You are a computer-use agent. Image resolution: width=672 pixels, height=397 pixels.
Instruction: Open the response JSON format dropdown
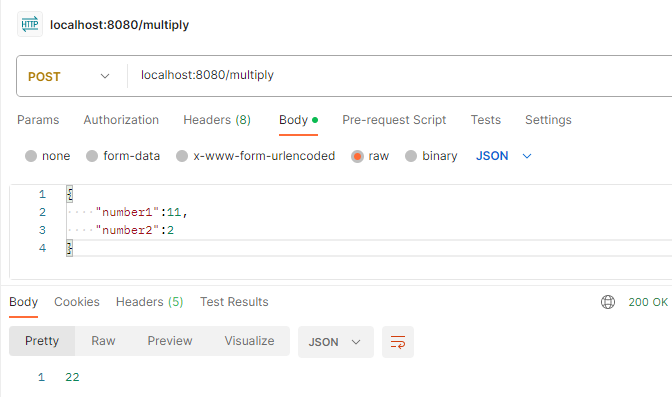pos(336,342)
